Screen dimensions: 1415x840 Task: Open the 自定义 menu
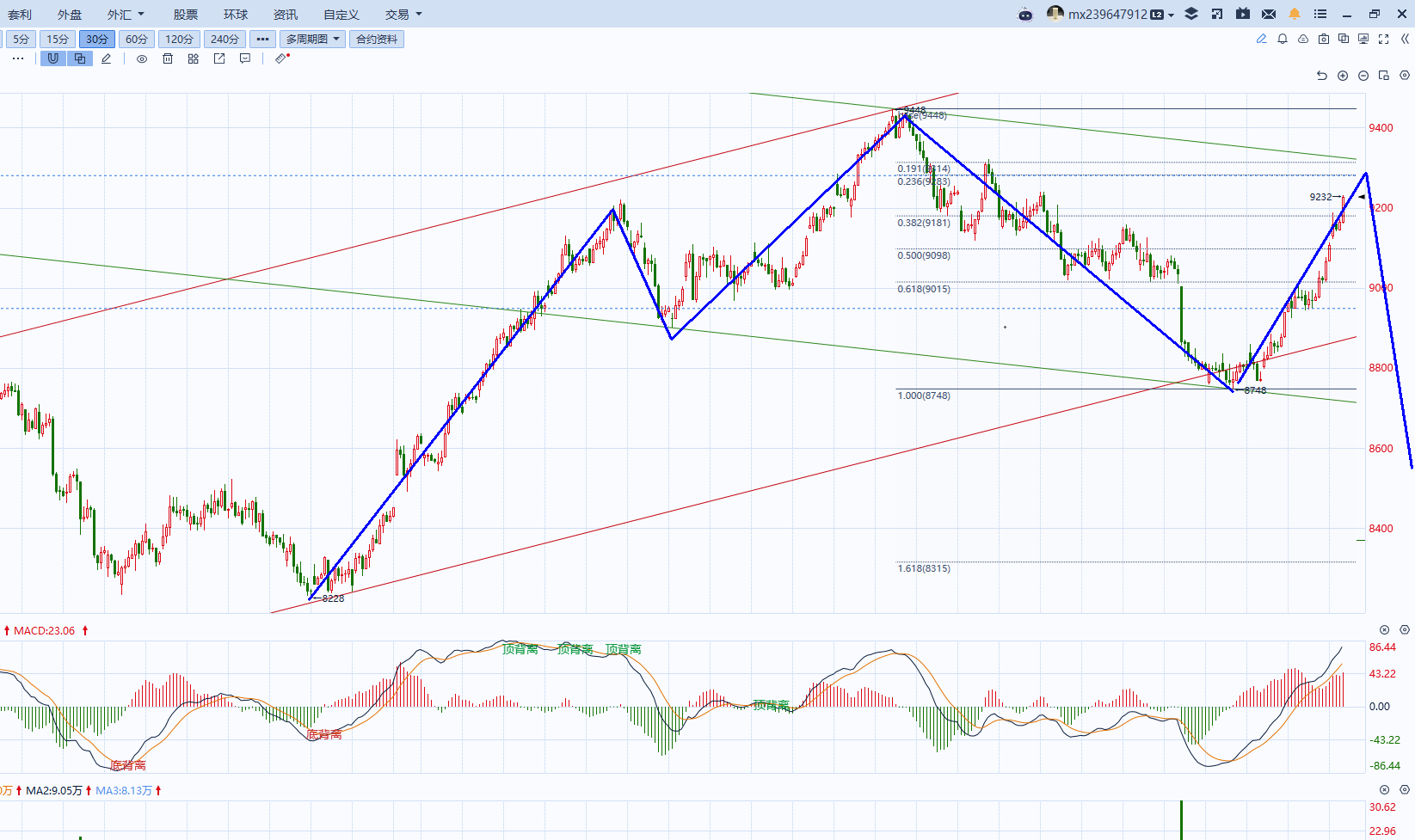(341, 15)
